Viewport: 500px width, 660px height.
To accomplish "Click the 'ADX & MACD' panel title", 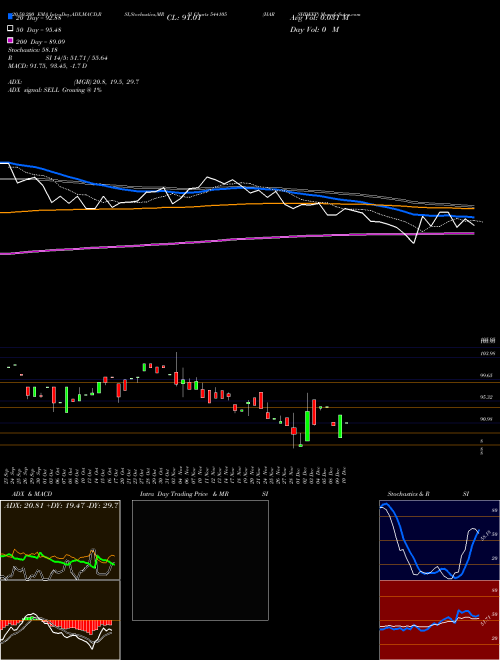I will [x=32, y=494].
